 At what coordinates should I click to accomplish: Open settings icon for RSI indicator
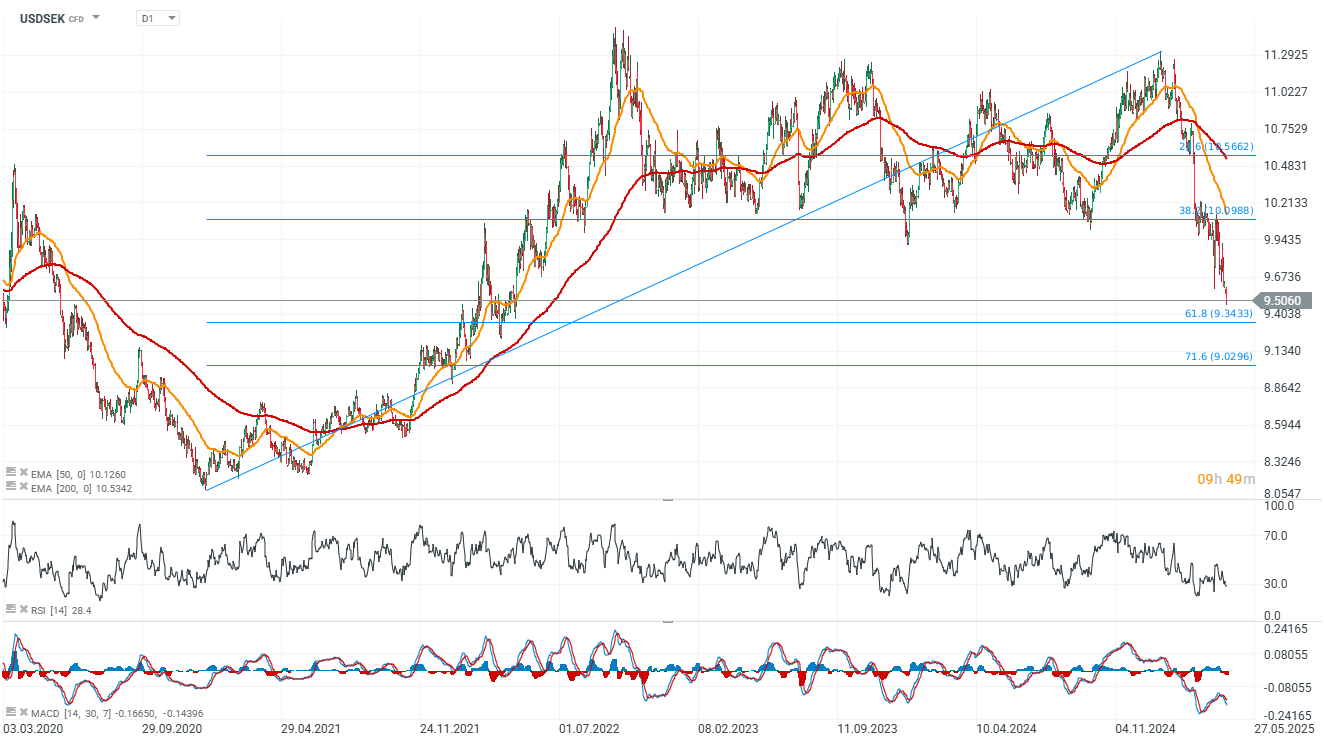10,609
